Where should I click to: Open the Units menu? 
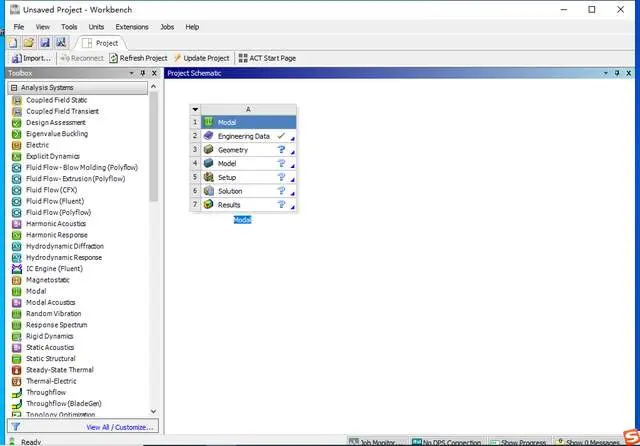click(x=96, y=27)
